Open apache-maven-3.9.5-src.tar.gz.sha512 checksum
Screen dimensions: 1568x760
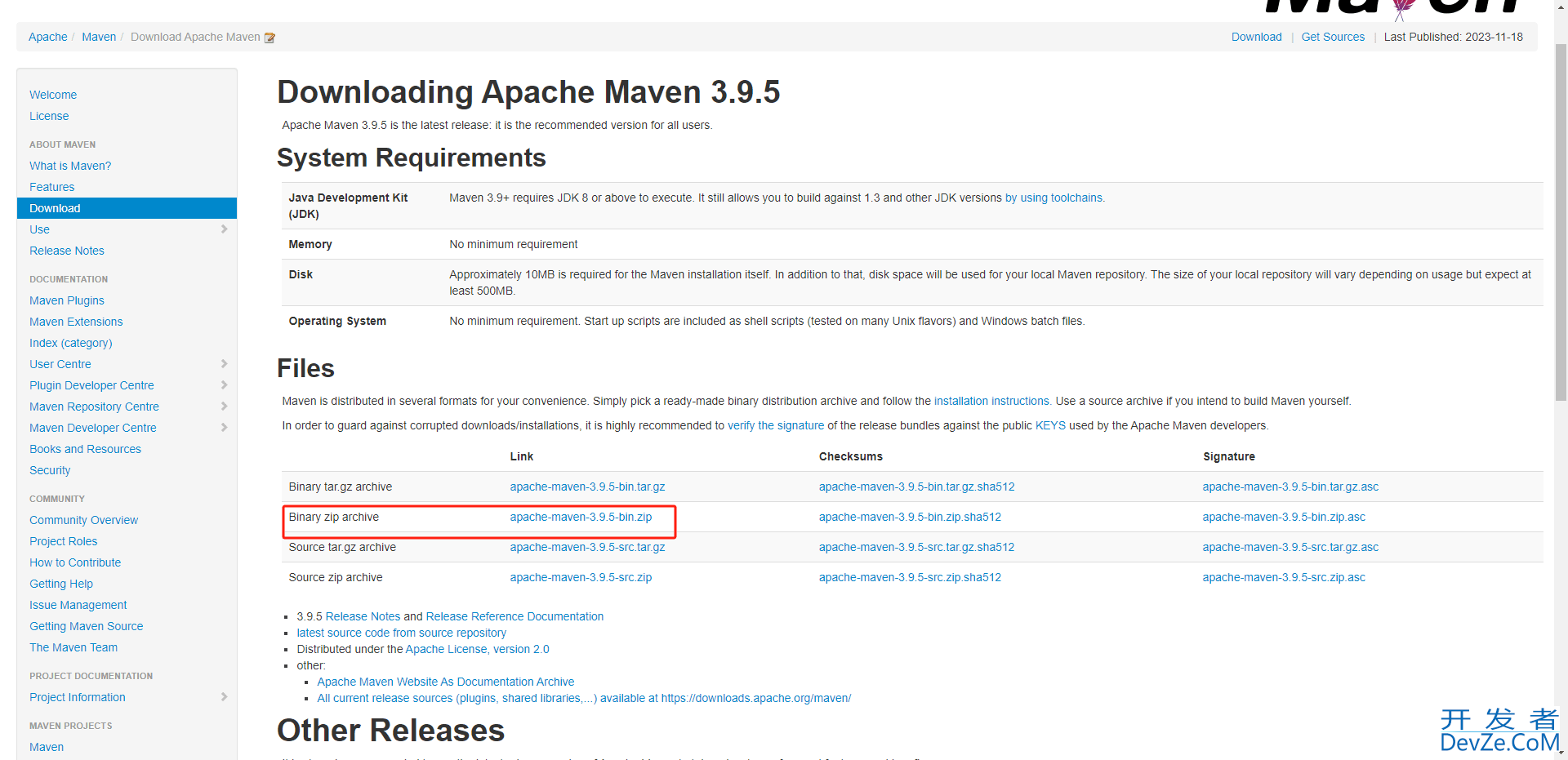pyautogui.click(x=916, y=547)
